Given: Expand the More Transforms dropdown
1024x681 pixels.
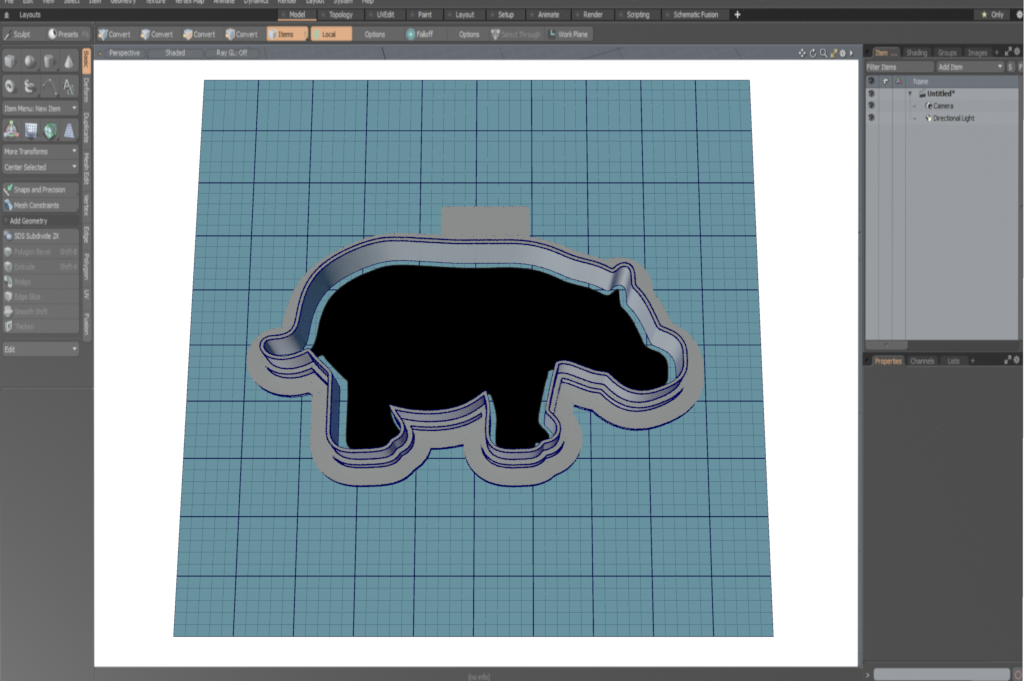Looking at the screenshot, I should click(40, 151).
